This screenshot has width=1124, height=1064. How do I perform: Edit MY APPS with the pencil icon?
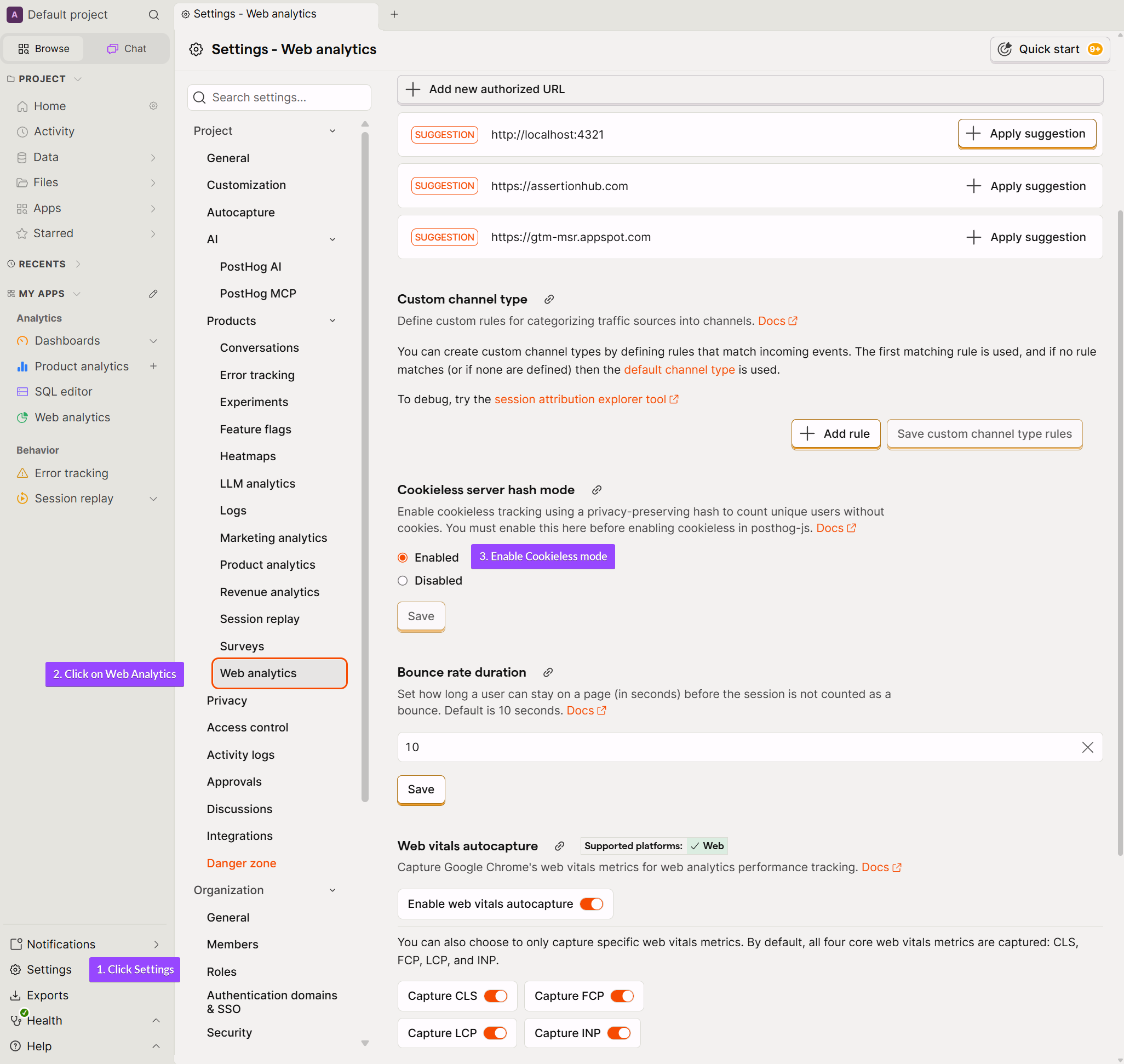pos(153,293)
